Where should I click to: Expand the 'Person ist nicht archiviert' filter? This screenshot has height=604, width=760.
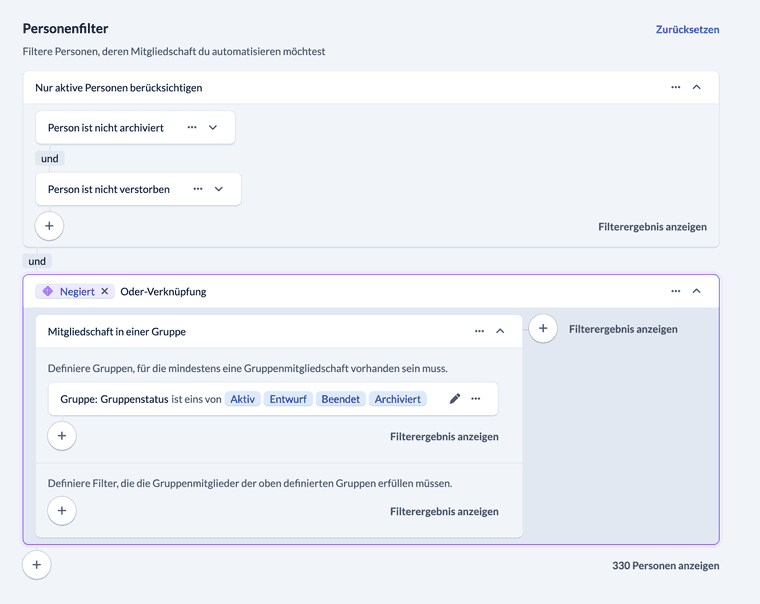[213, 128]
